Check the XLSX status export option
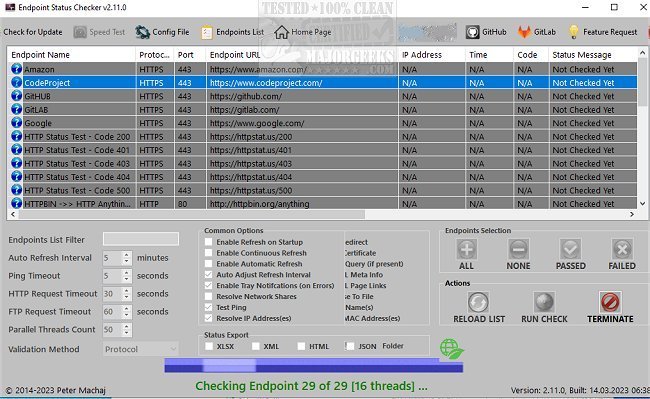 (x=209, y=346)
